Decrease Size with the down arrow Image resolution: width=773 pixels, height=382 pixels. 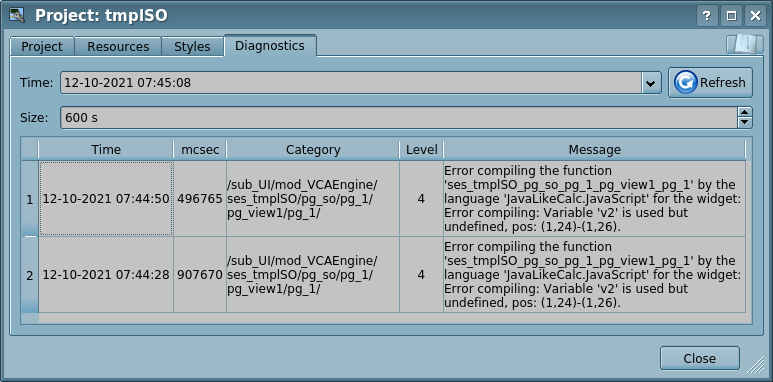coord(745,123)
